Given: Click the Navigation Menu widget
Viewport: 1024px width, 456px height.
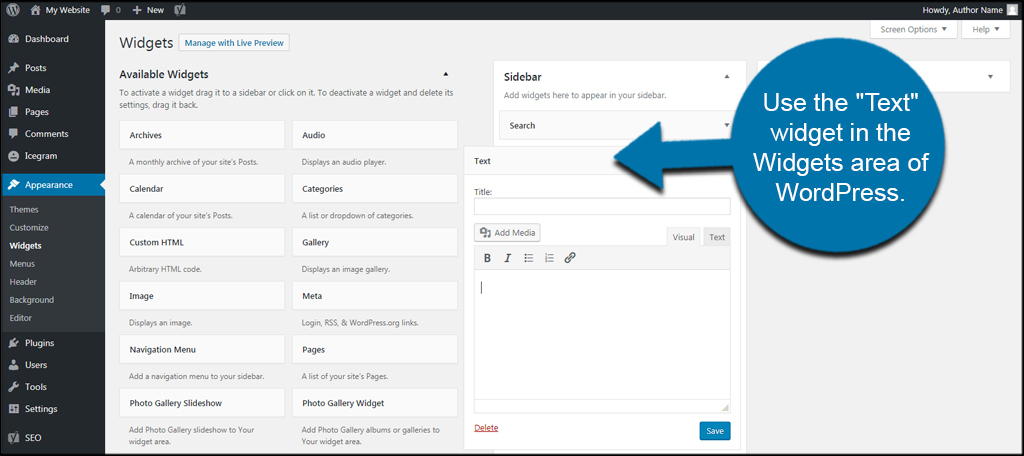Looking at the screenshot, I should click(x=202, y=350).
